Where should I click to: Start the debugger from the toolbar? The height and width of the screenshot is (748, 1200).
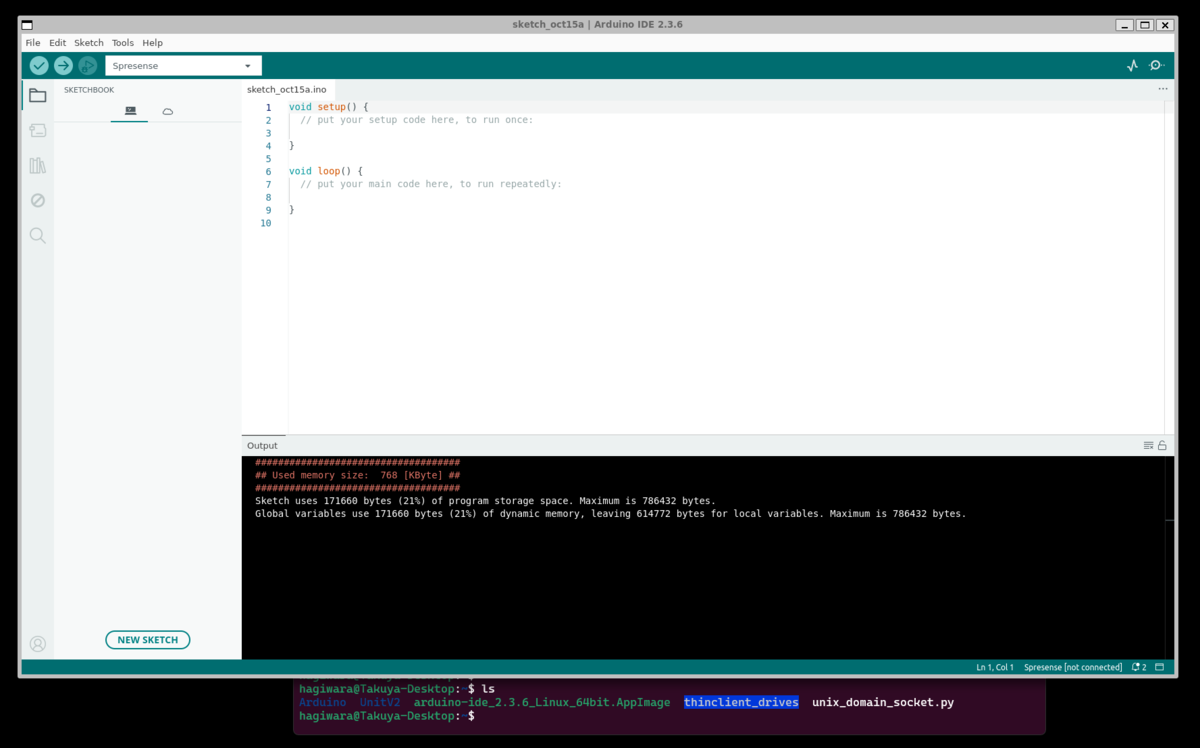pos(86,65)
